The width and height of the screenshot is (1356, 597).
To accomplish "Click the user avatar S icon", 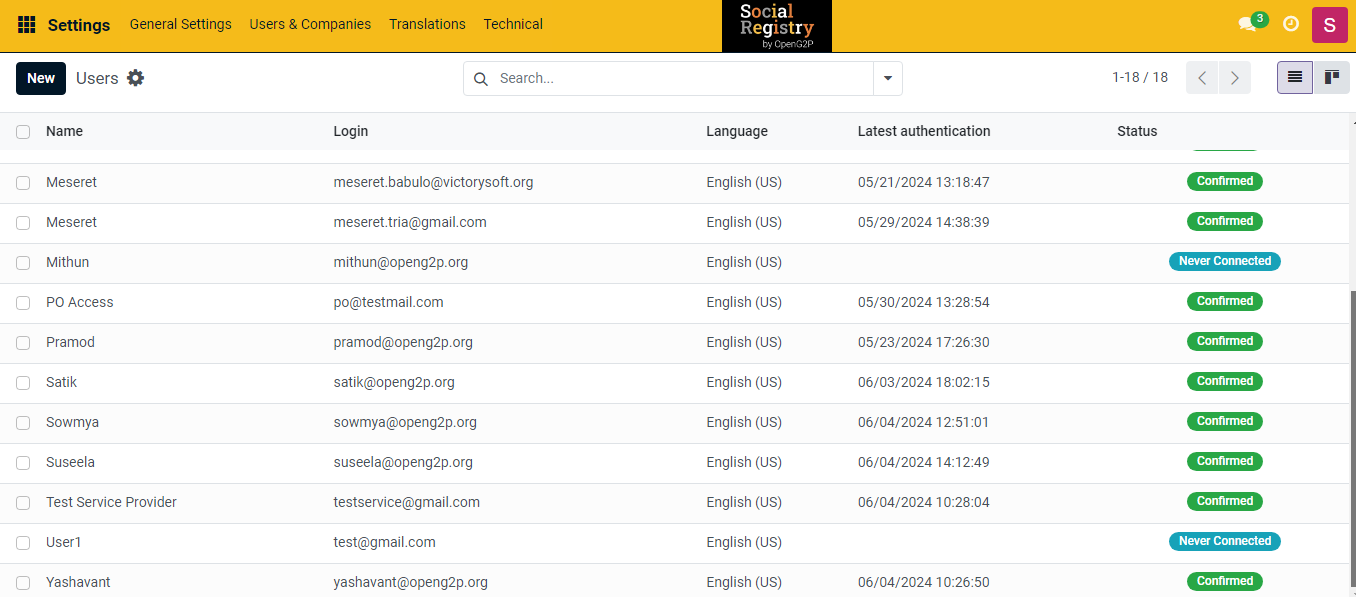I will click(x=1330, y=24).
